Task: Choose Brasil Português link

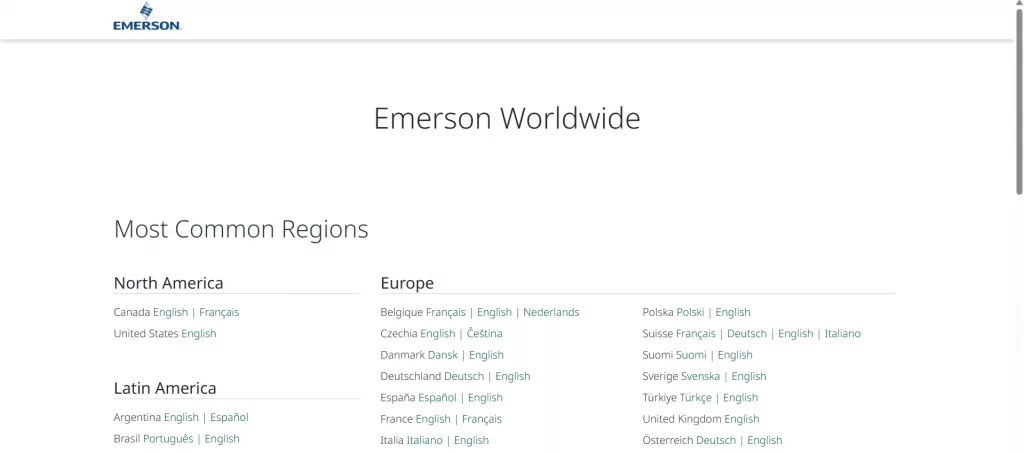Action: (168, 439)
